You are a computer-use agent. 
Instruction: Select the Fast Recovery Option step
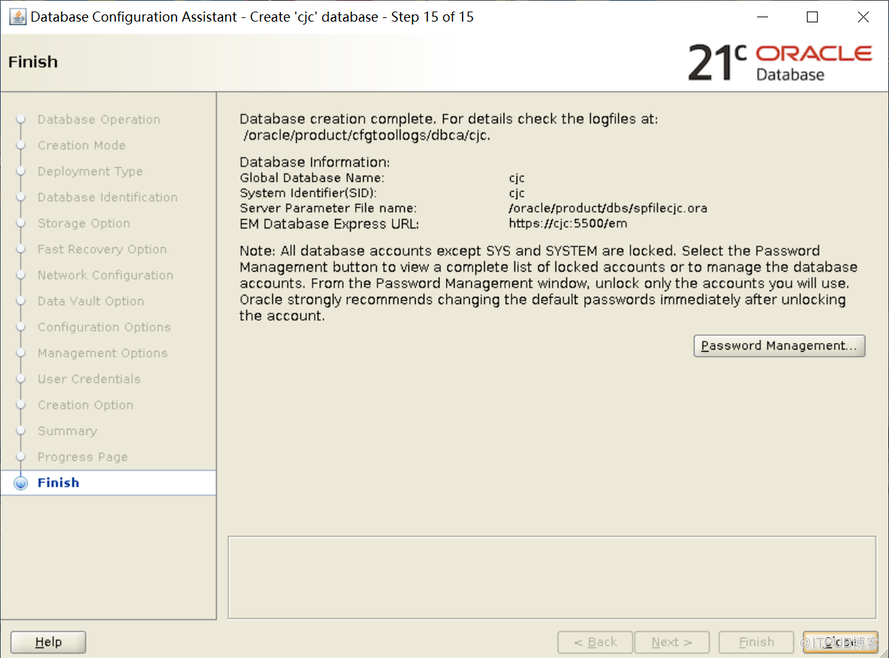point(102,249)
